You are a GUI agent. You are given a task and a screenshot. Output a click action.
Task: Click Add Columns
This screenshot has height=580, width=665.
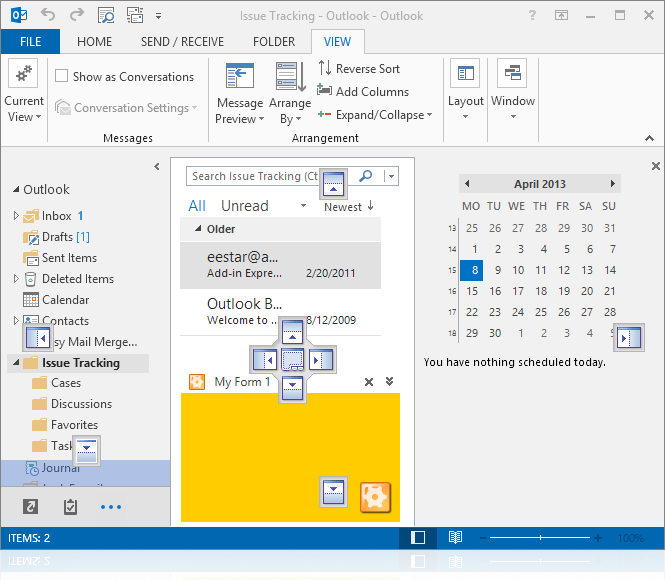(x=363, y=91)
